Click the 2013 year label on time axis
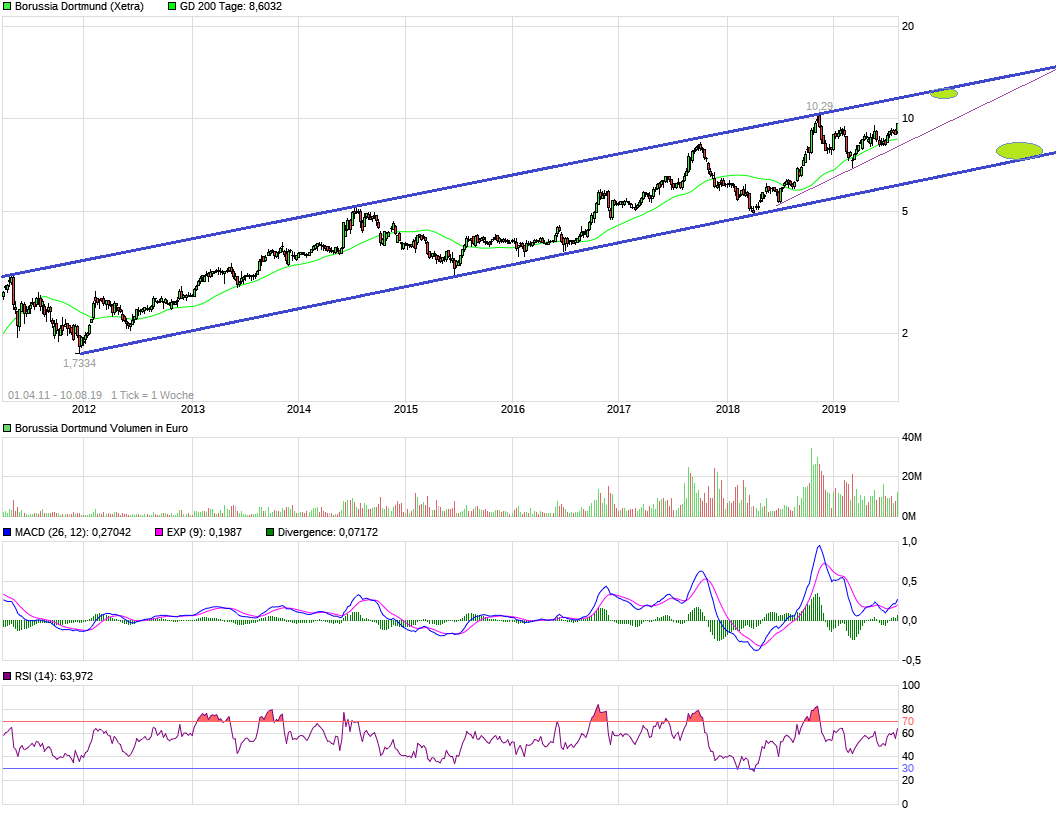 pyautogui.click(x=193, y=409)
